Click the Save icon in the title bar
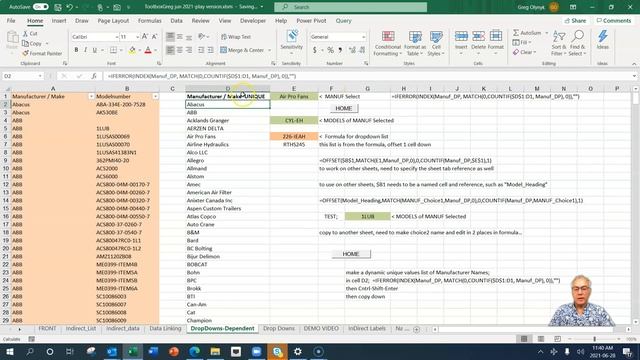 58,7
